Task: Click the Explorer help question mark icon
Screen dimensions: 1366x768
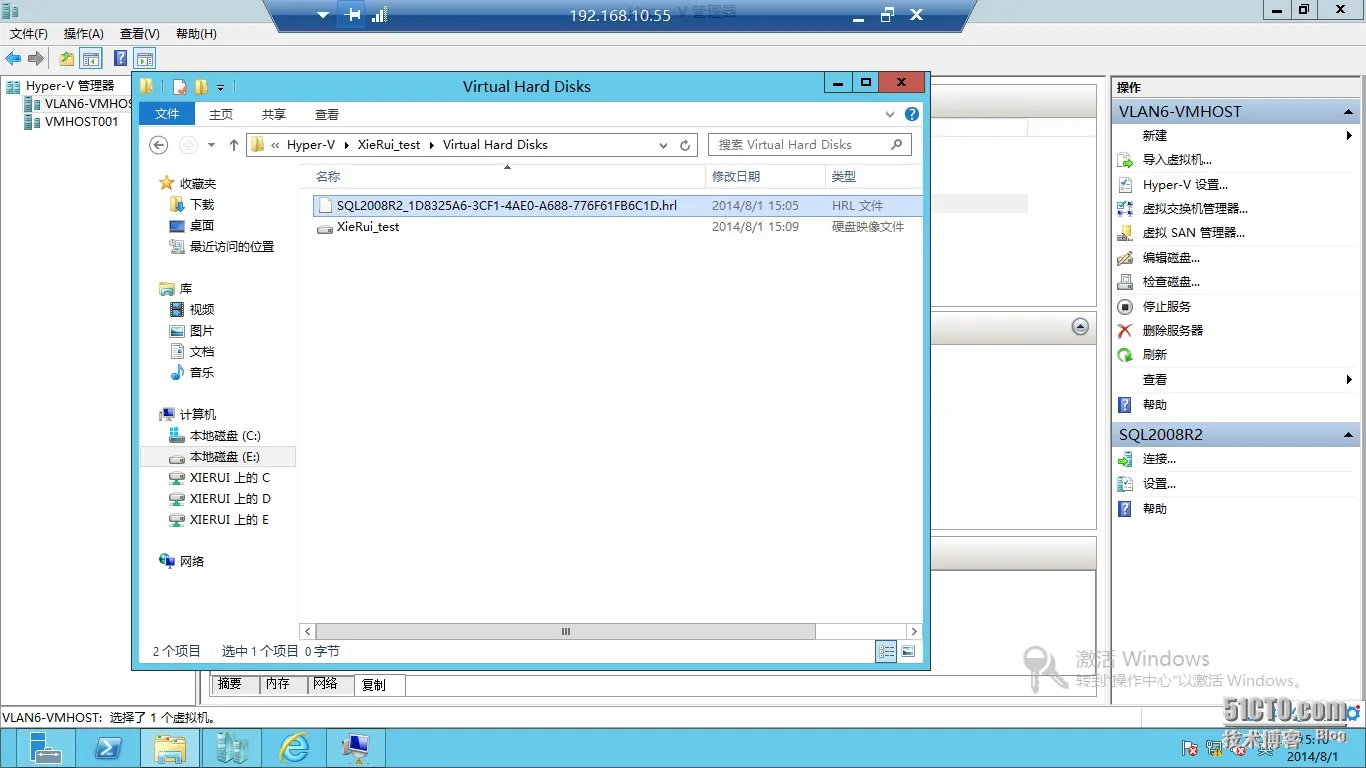Action: point(912,114)
